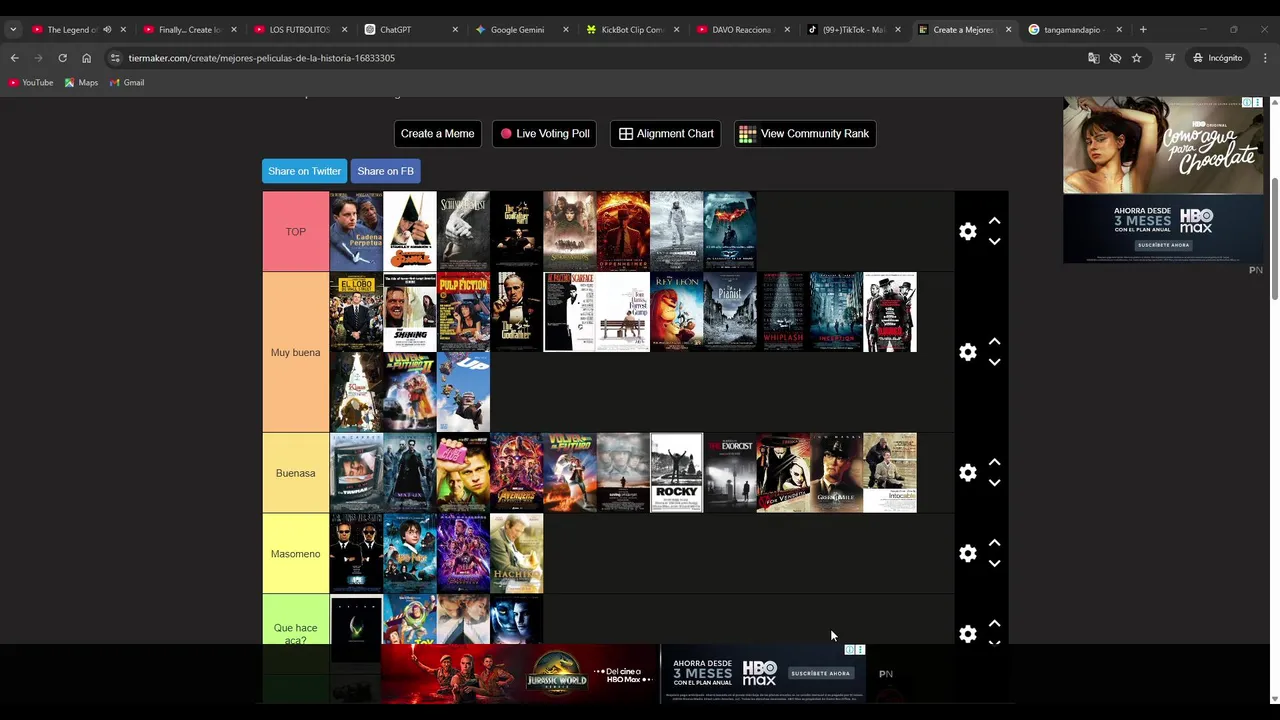Image resolution: width=1280 pixels, height=720 pixels.
Task: Open settings gear for the TOP tier
Action: click(967, 231)
